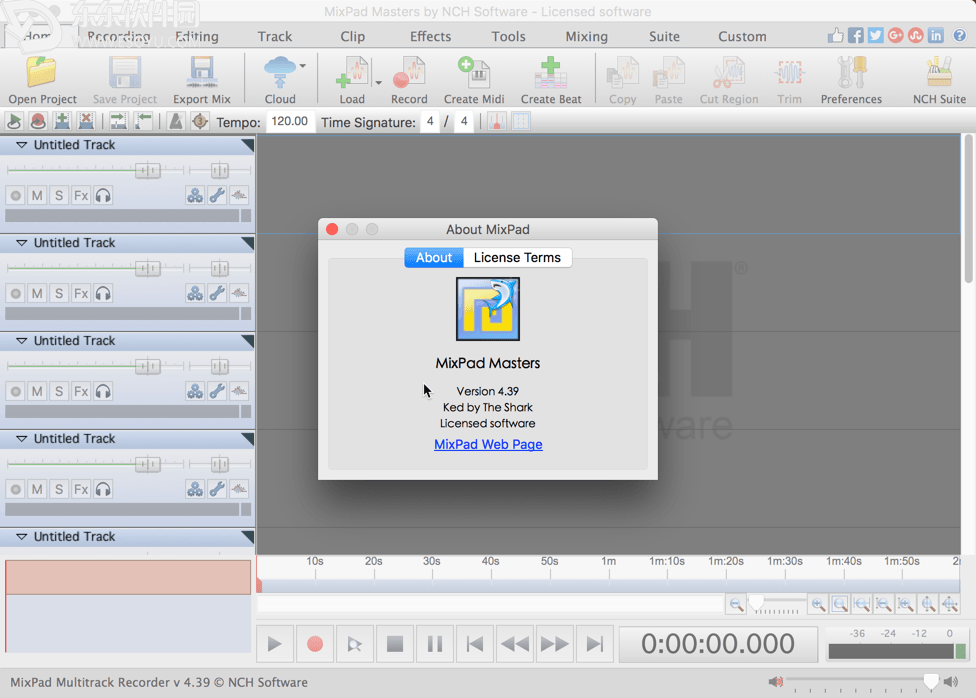Toggle headphone monitor on first Untitled Track
The image size is (976, 698).
[x=103, y=196]
